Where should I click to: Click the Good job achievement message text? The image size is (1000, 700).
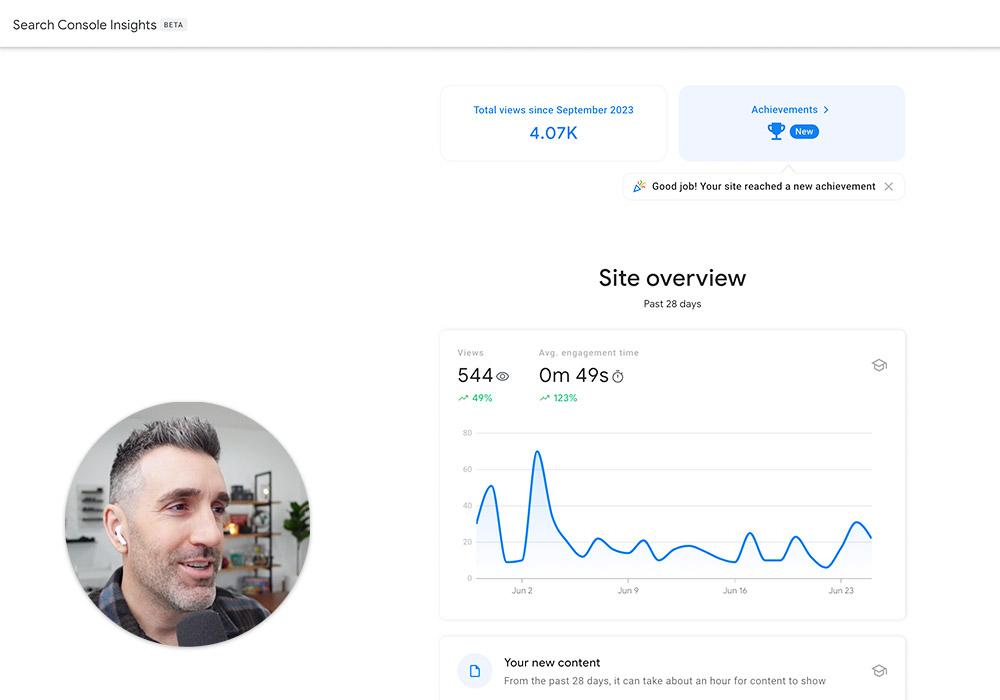pyautogui.click(x=763, y=186)
